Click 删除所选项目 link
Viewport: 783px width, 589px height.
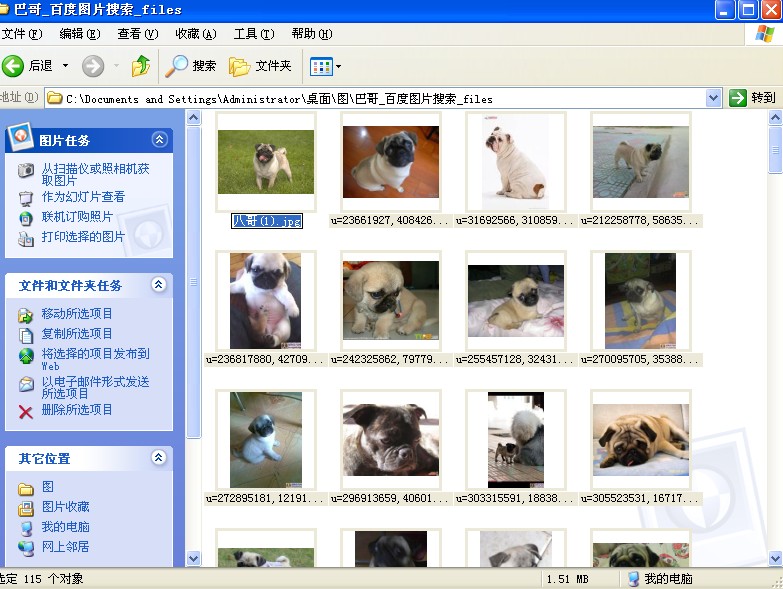pos(77,410)
